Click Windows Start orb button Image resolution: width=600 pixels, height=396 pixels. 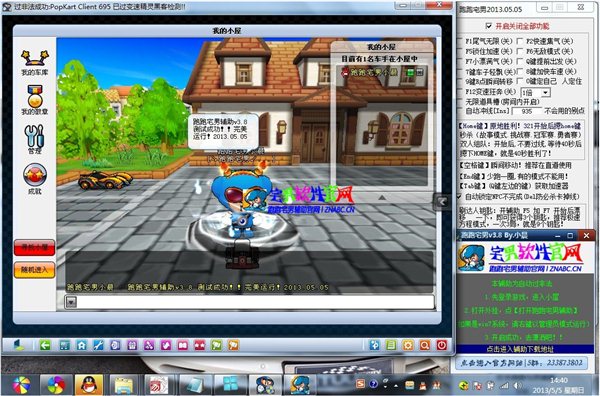coord(21,385)
